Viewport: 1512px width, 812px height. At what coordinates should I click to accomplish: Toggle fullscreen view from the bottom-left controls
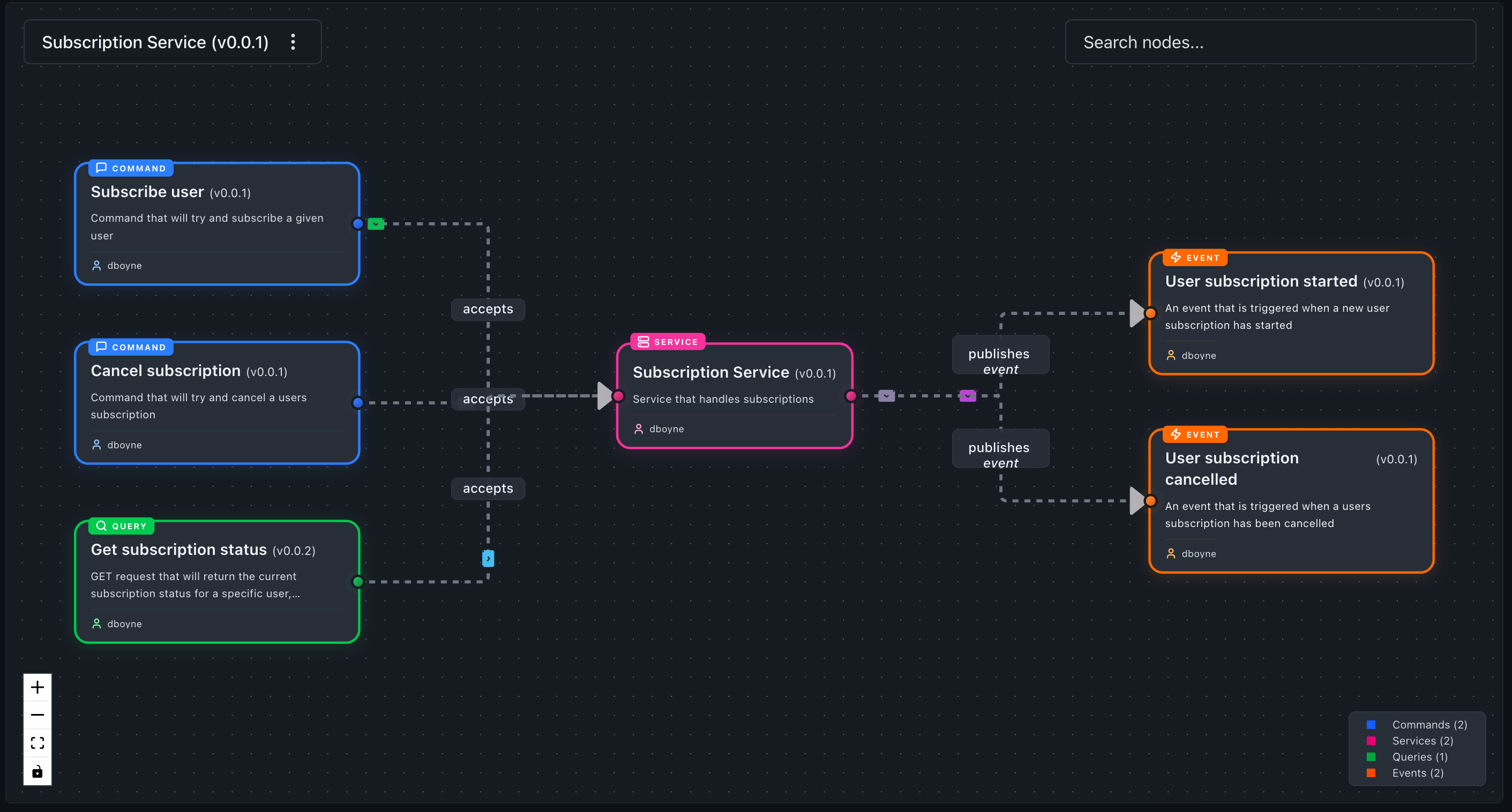[37, 743]
